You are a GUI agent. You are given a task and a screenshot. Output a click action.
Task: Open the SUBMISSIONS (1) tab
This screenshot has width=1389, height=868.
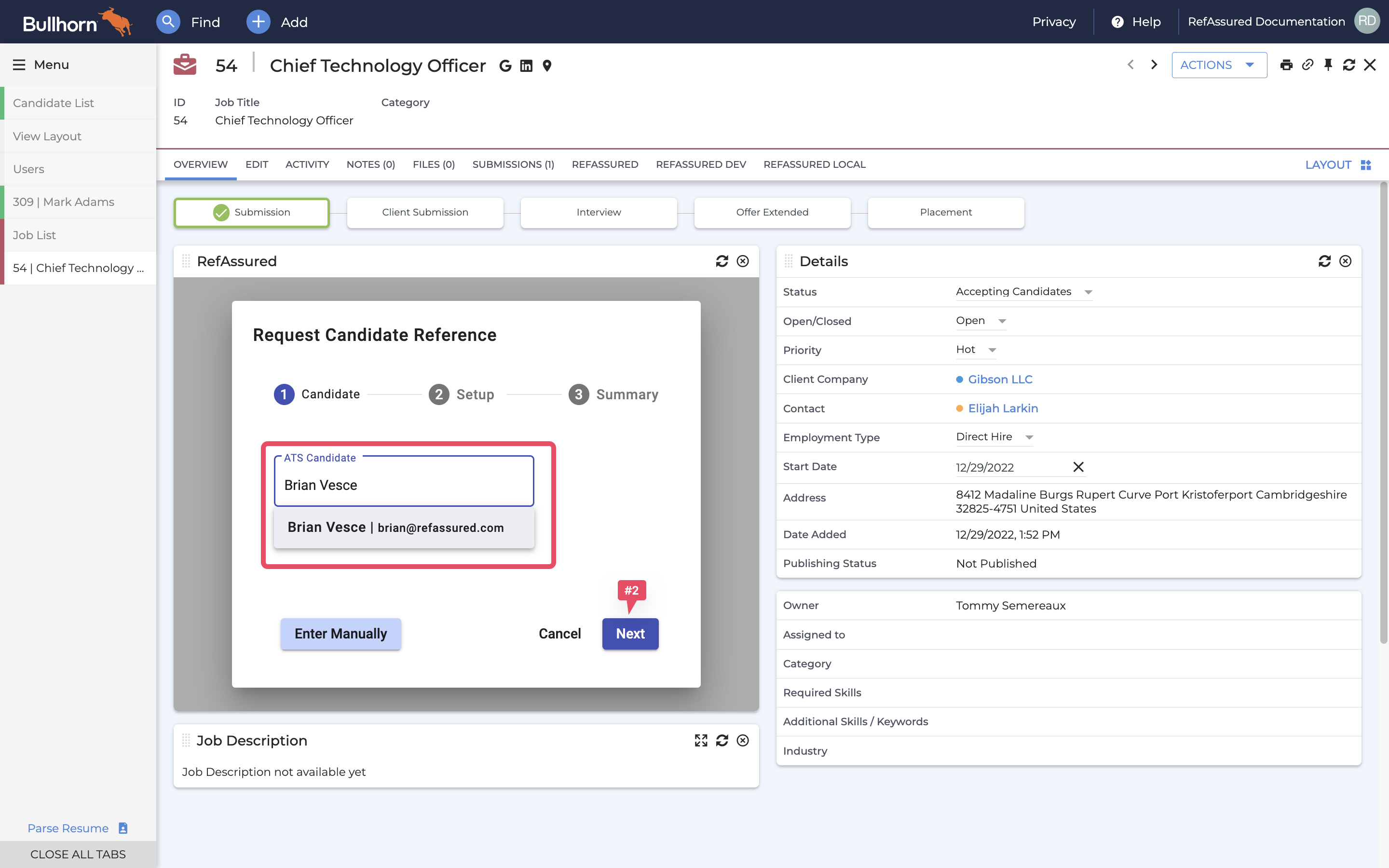[x=513, y=165]
